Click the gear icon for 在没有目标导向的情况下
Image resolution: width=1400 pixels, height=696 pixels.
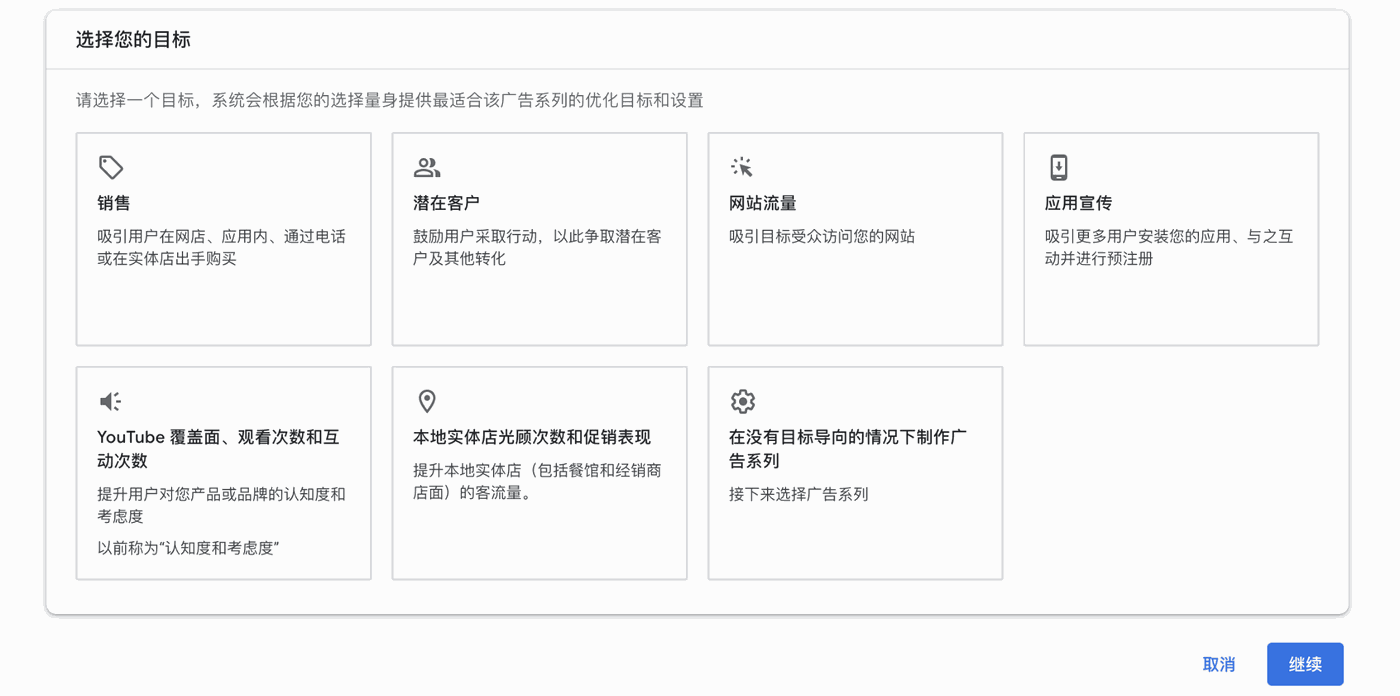(x=742, y=401)
